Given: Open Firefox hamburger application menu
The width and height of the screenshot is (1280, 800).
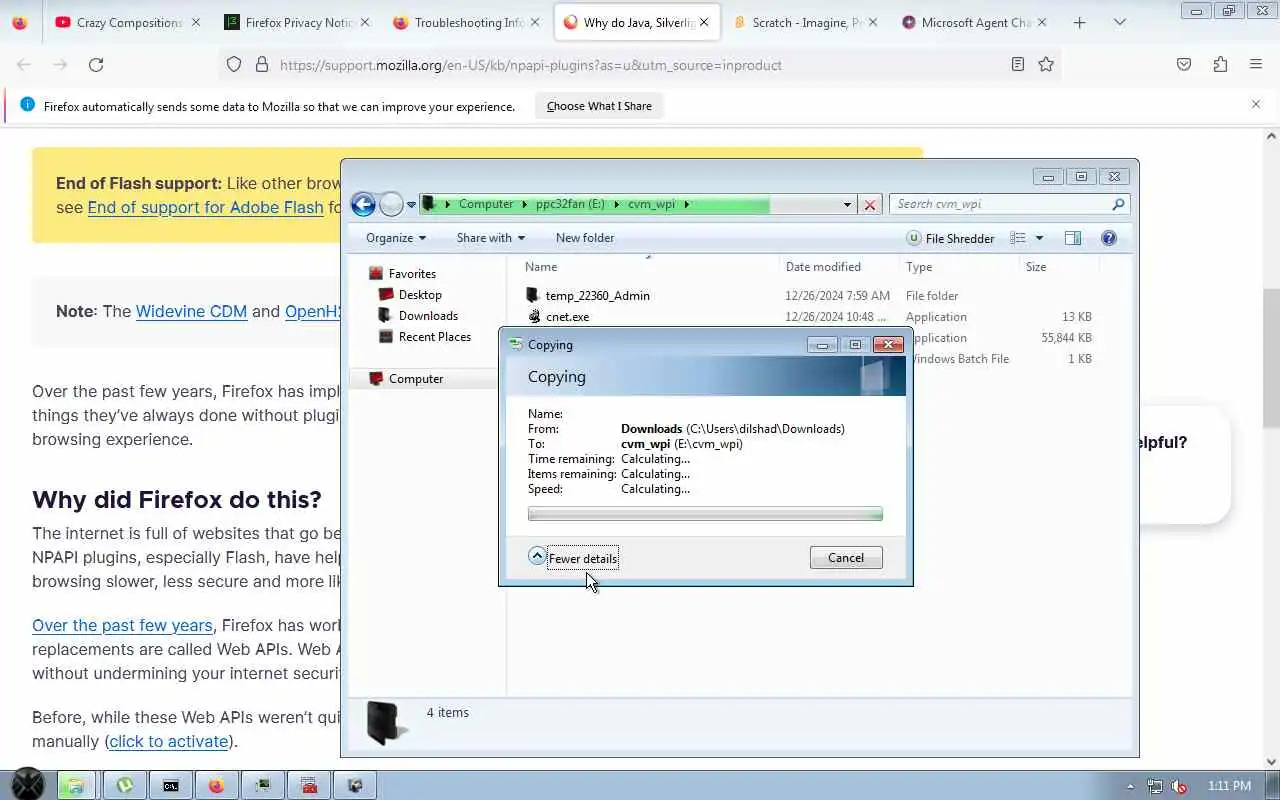Looking at the screenshot, I should click(x=1256, y=64).
